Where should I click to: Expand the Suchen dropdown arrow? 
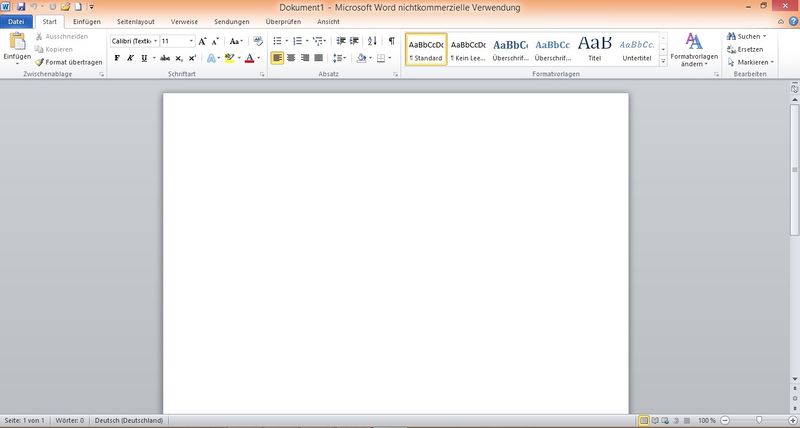[765, 36]
